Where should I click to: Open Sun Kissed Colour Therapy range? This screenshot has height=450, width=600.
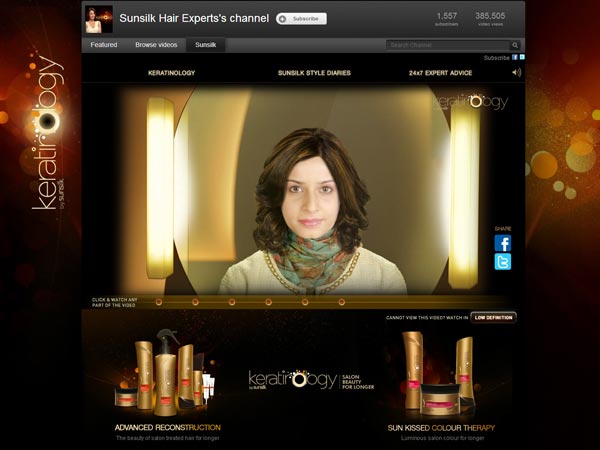point(441,427)
